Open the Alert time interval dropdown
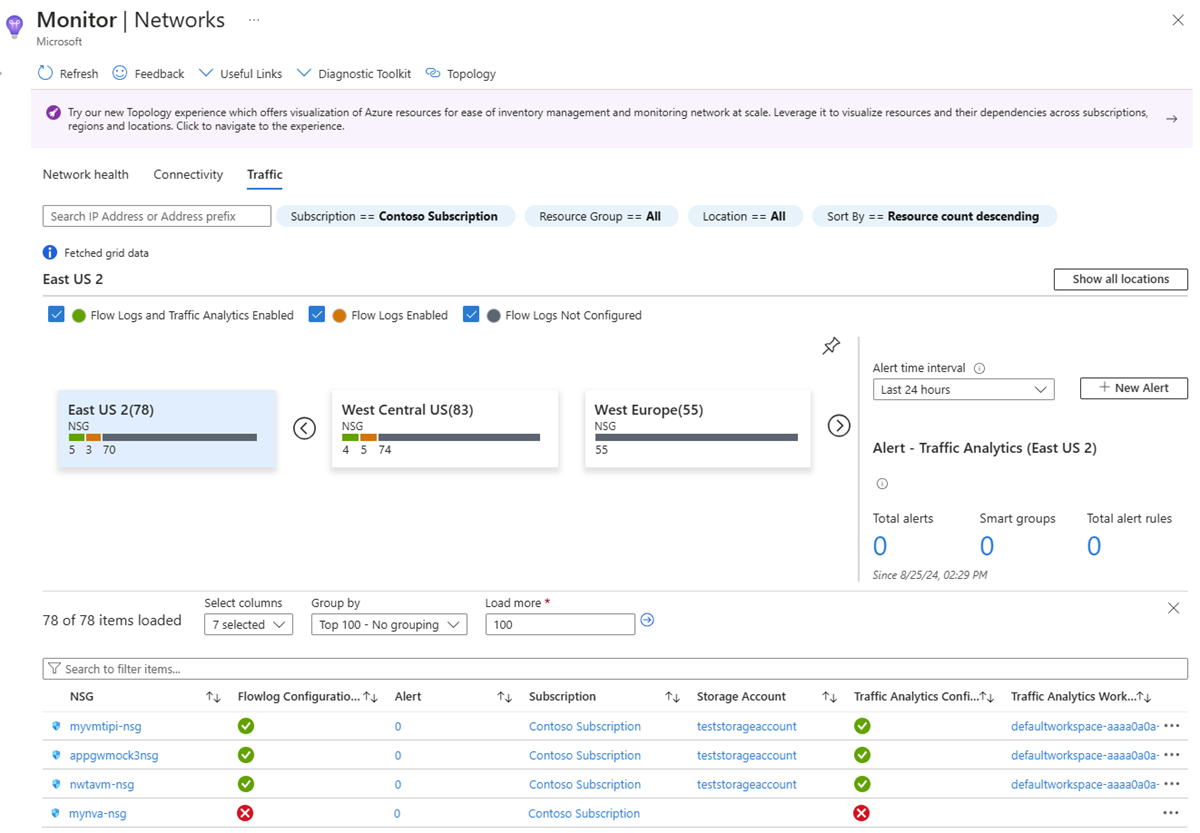 pyautogui.click(x=962, y=389)
